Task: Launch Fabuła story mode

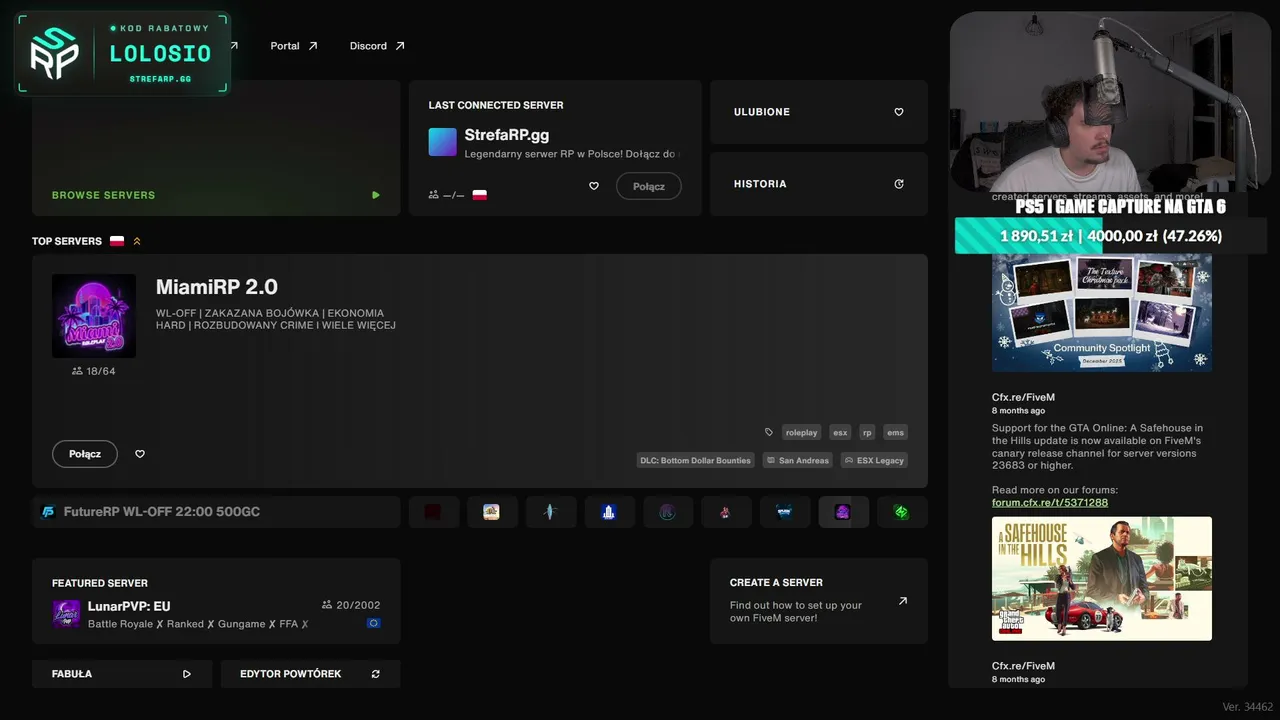Action: (122, 674)
